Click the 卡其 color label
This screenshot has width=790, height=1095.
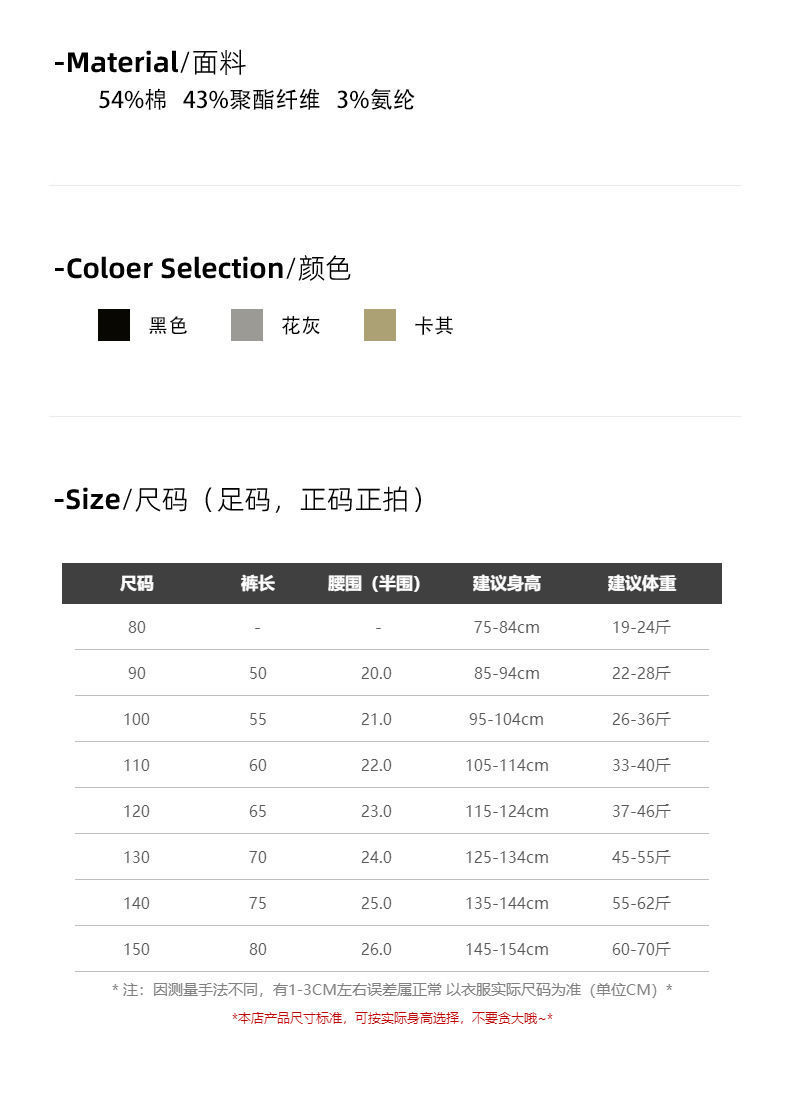click(434, 326)
